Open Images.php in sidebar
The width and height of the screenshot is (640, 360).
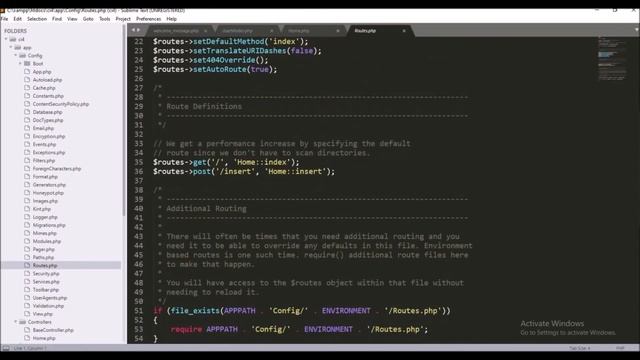tap(45, 201)
